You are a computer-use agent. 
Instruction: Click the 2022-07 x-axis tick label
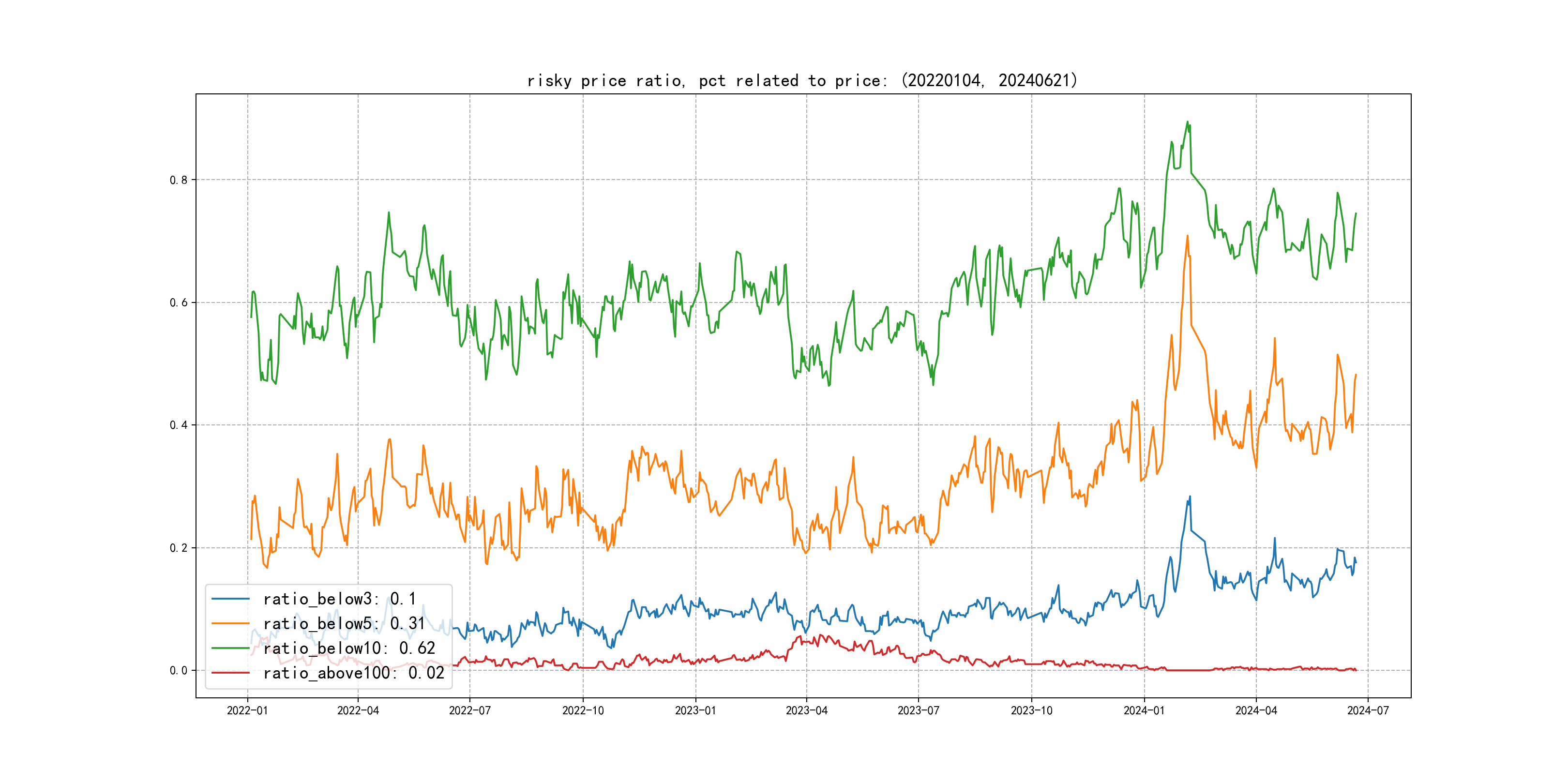[469, 710]
